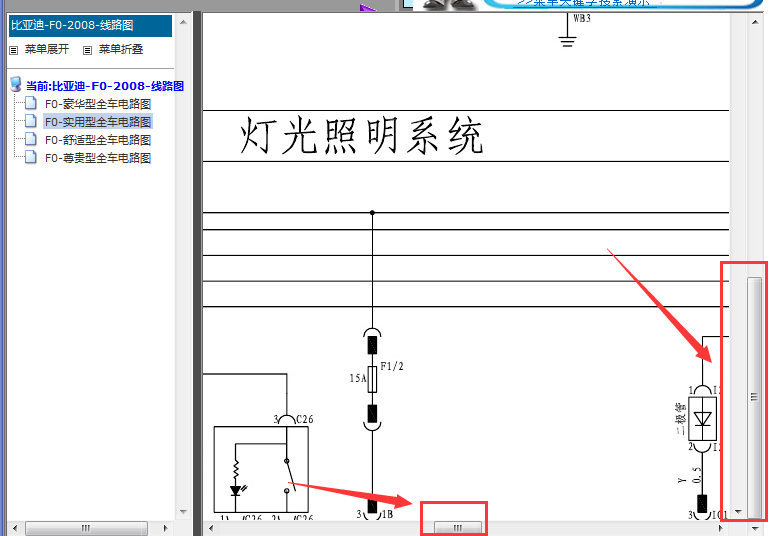Click the search demo link at the top
Screen dimensions: 771x536
coord(583,3)
